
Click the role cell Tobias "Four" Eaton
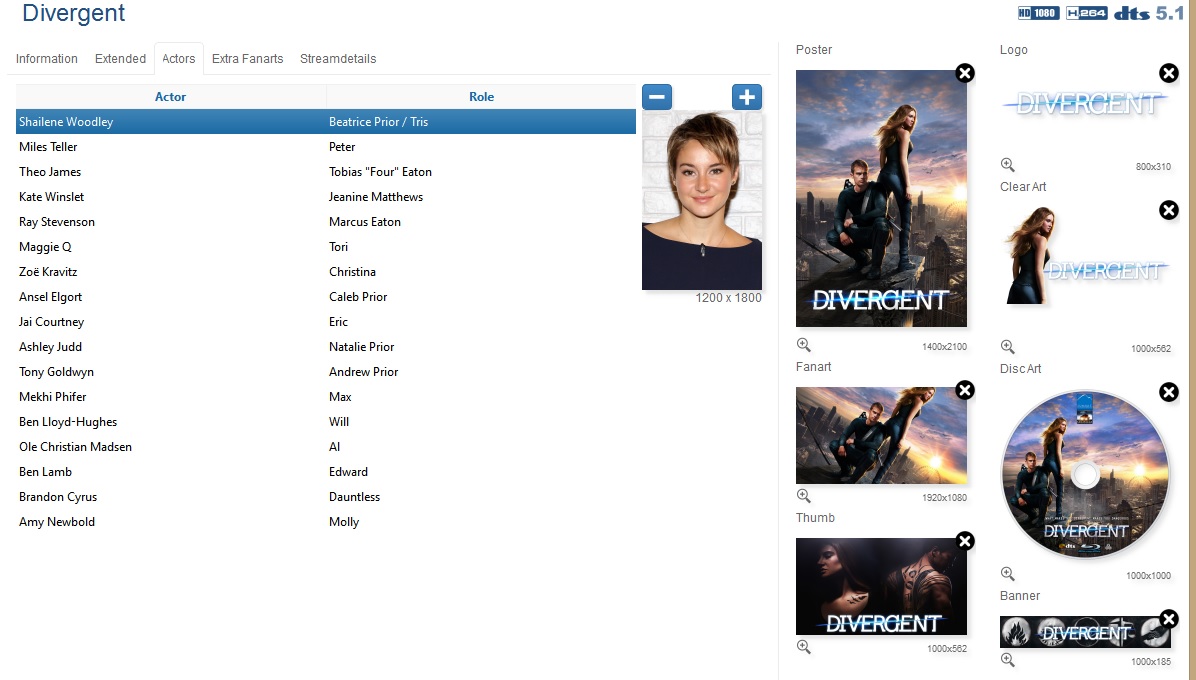pyautogui.click(x=381, y=172)
